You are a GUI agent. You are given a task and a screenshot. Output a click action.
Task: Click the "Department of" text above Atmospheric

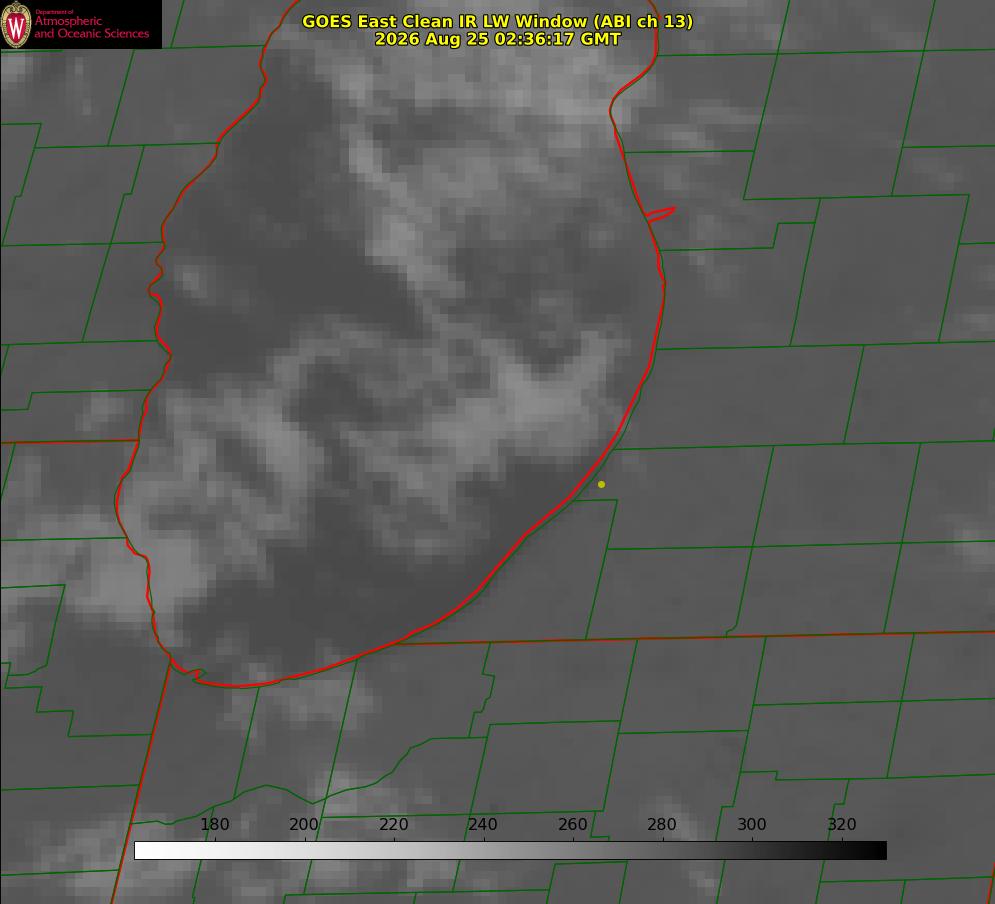(54, 12)
